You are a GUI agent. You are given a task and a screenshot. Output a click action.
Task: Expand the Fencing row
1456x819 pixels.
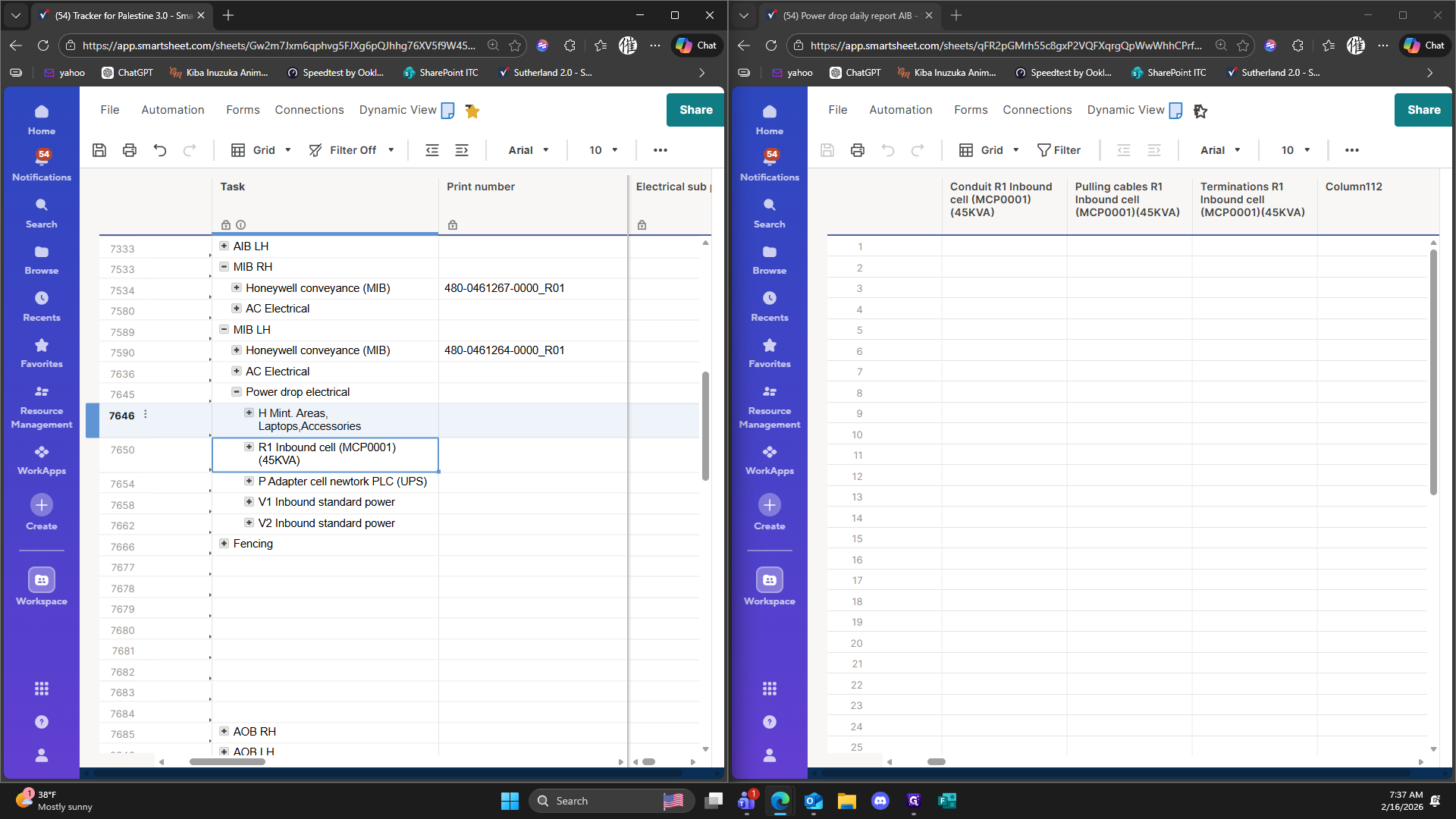[x=224, y=544]
